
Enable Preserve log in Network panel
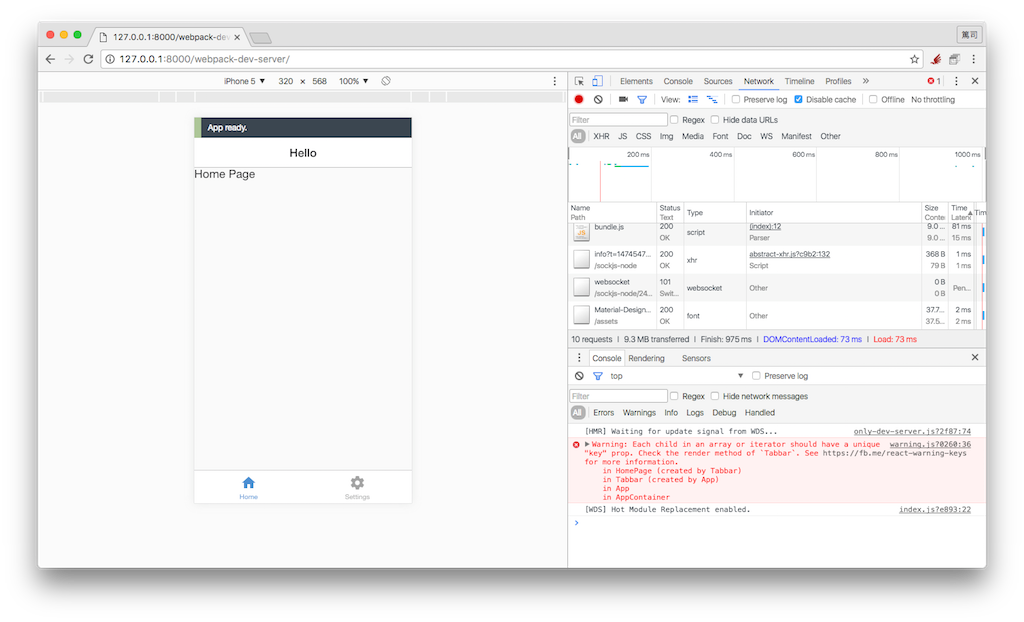[735, 99]
